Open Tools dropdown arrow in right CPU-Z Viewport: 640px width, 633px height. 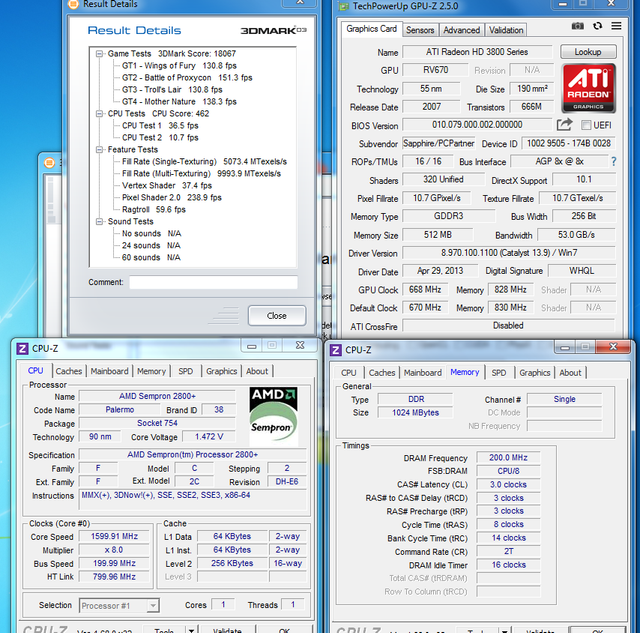pyautogui.click(x=505, y=631)
